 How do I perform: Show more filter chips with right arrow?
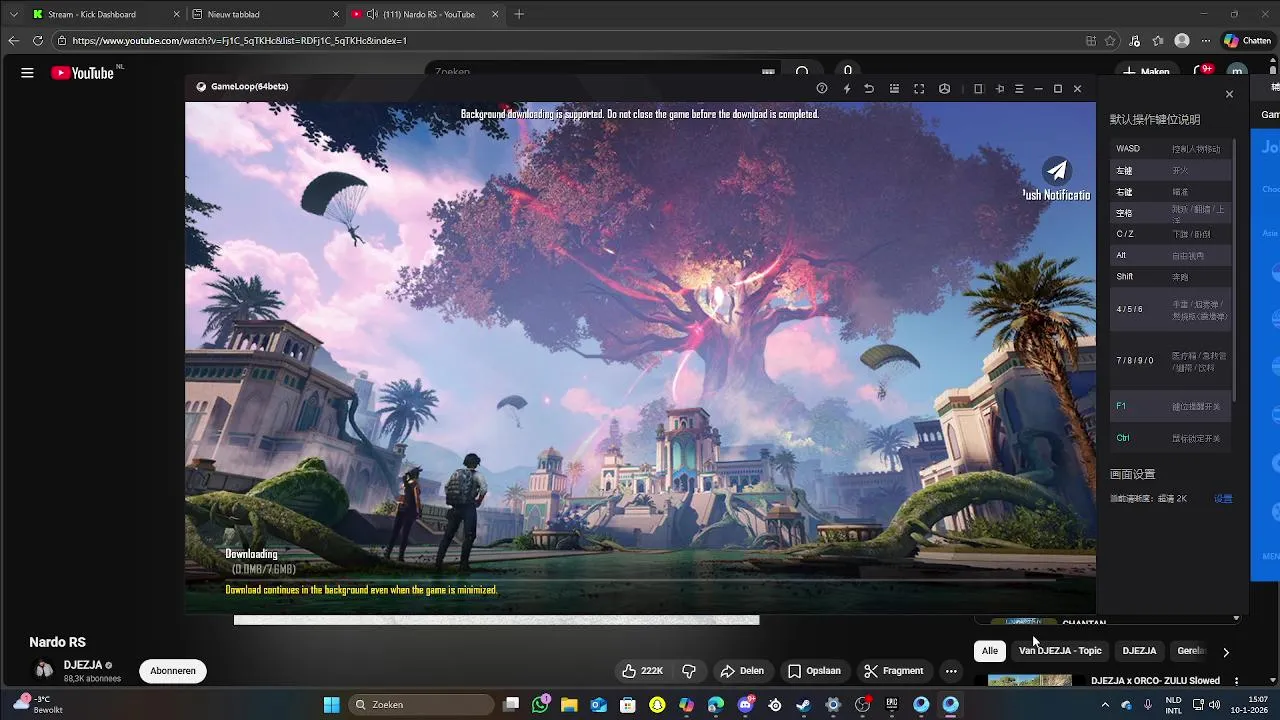click(x=1226, y=652)
